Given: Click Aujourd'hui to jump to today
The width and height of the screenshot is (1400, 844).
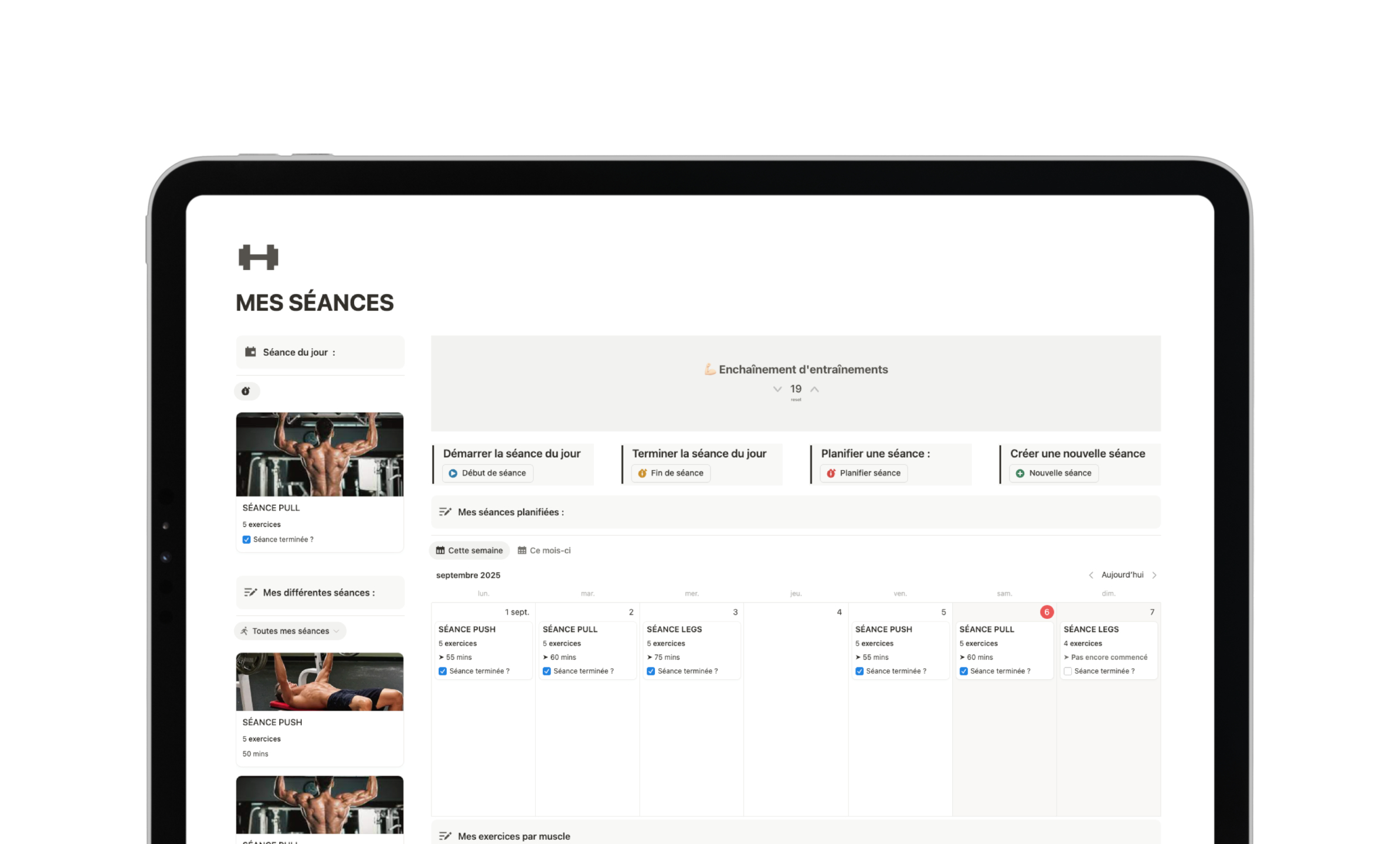Looking at the screenshot, I should click(1122, 575).
